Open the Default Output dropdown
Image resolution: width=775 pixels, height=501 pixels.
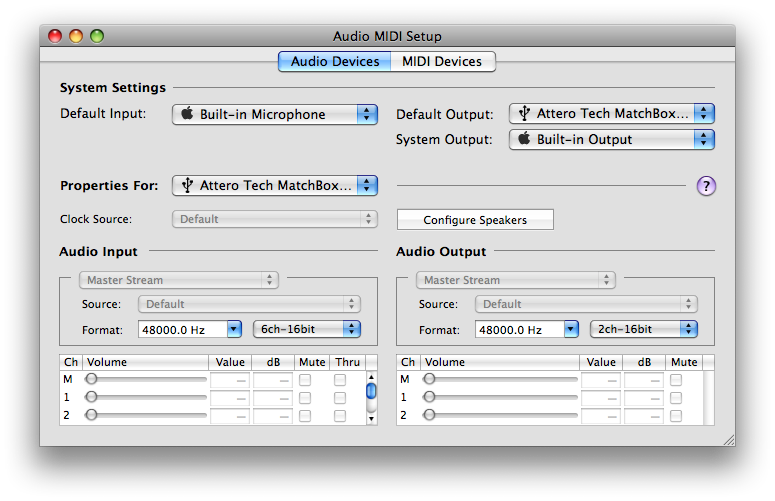pos(612,114)
